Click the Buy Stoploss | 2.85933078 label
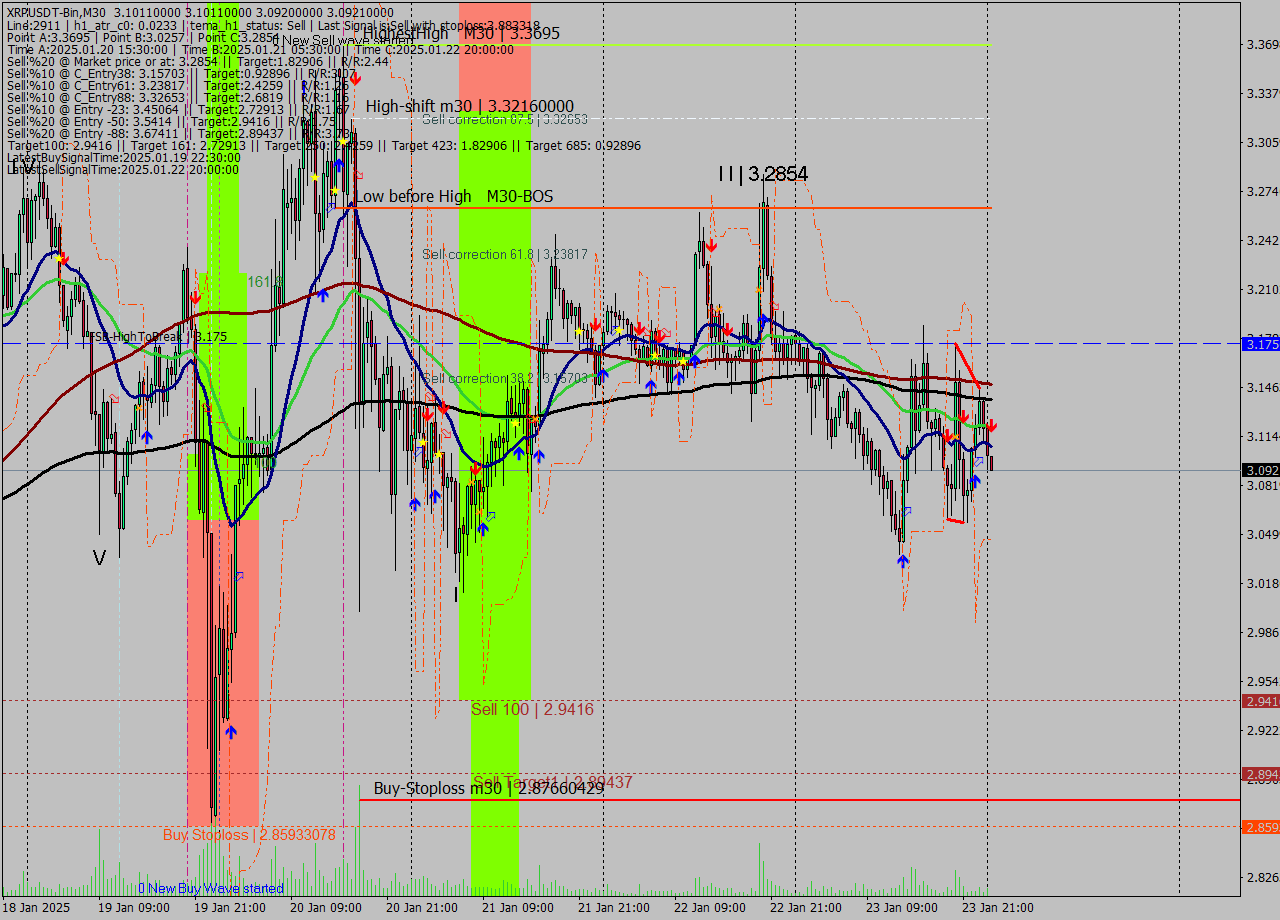The height and width of the screenshot is (920, 1280). coord(249,835)
